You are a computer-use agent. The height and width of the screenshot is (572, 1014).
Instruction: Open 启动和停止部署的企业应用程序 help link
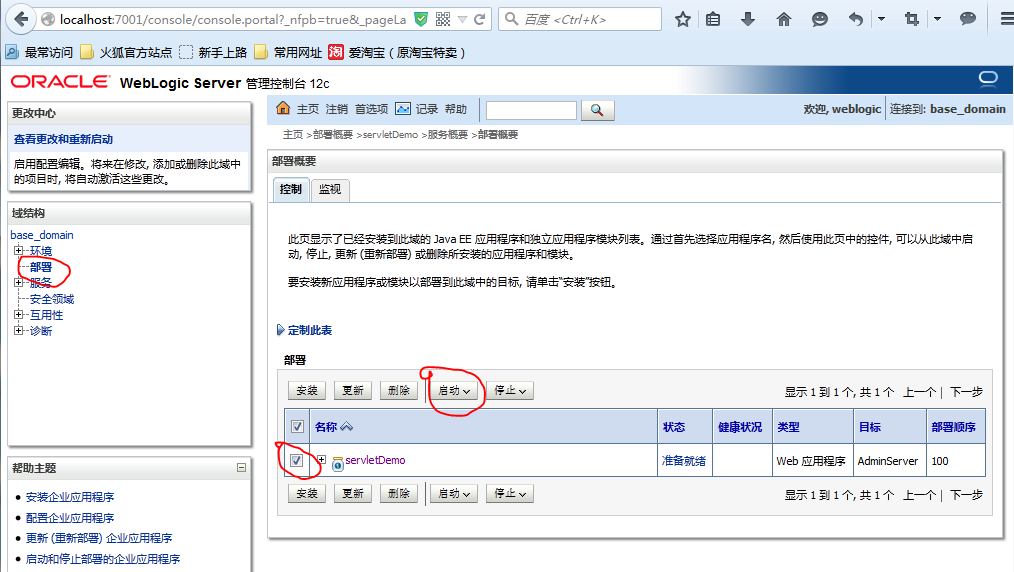pyautogui.click(x=103, y=558)
